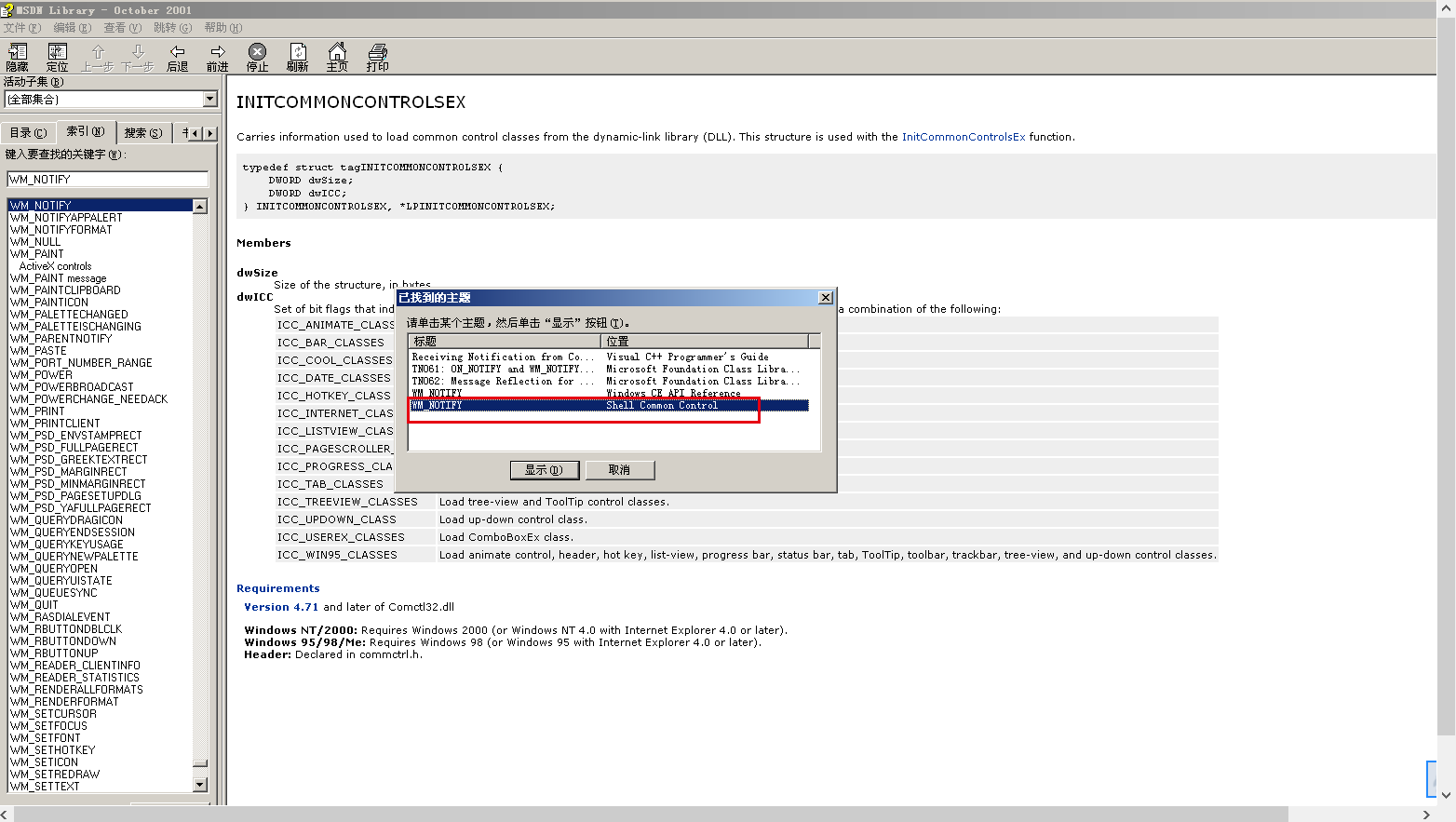Screen dimensions: 1456x822
Task: Select WM_PALETTECHANGED in the index list
Action: coord(69,315)
